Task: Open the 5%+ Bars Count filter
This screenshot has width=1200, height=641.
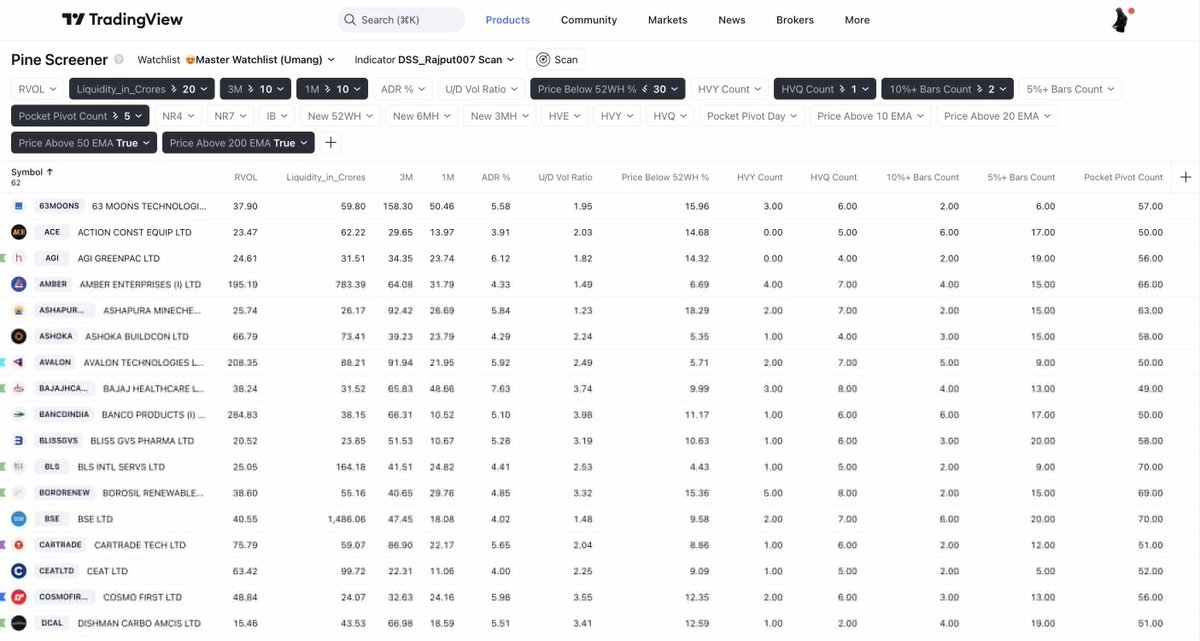Action: (x=1070, y=89)
